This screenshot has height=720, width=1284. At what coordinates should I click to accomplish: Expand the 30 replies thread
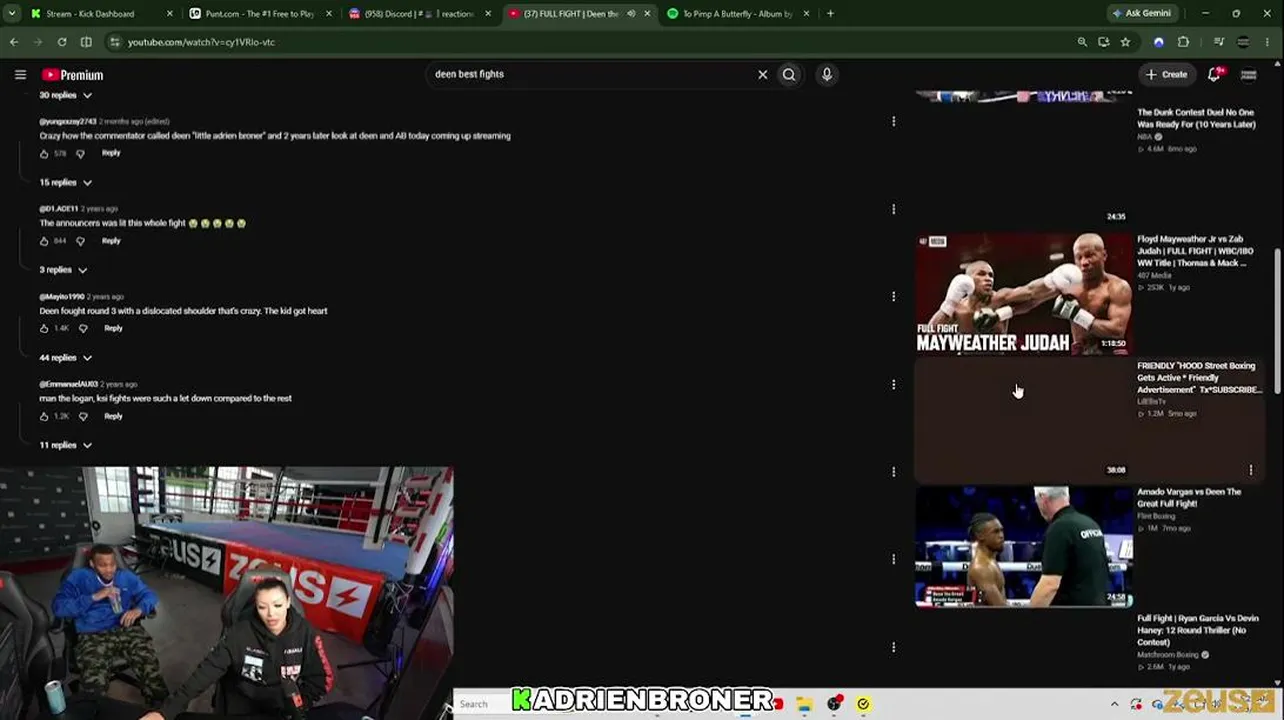tap(66, 95)
